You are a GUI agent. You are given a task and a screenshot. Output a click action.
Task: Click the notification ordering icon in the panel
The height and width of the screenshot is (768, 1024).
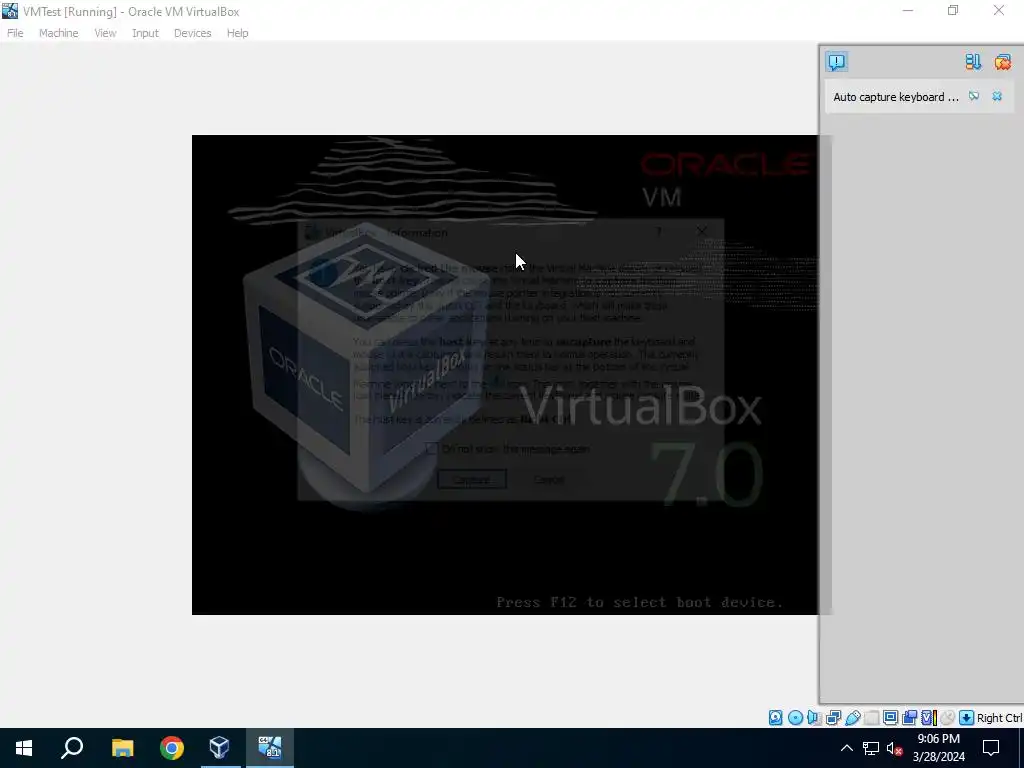coord(973,62)
